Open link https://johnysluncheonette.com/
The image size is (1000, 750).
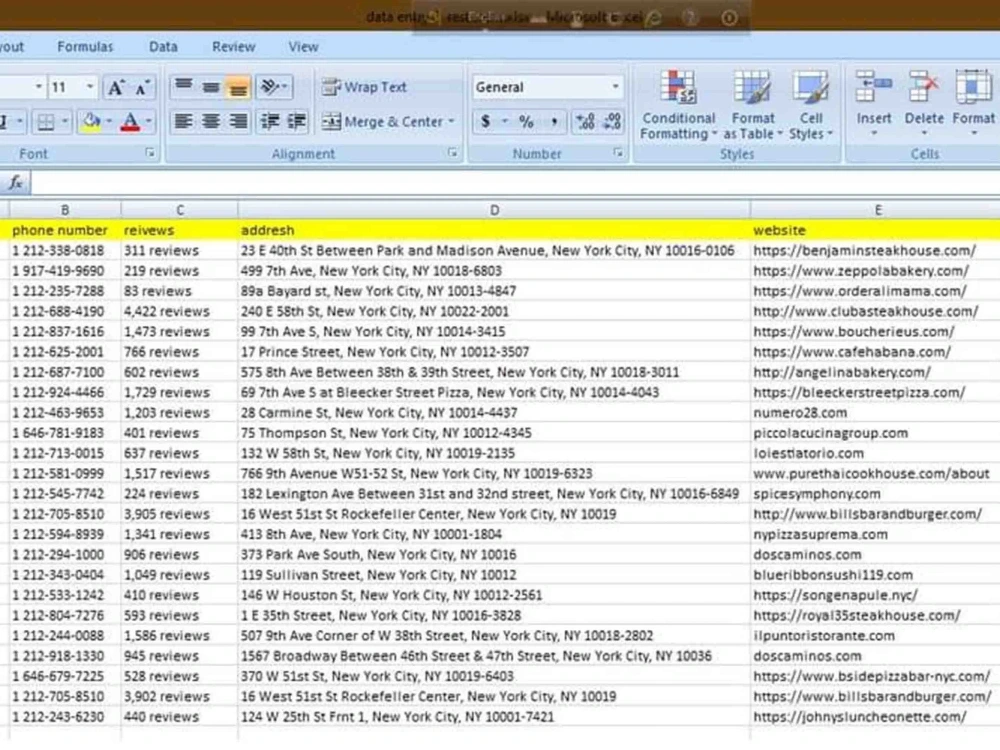[860, 717]
